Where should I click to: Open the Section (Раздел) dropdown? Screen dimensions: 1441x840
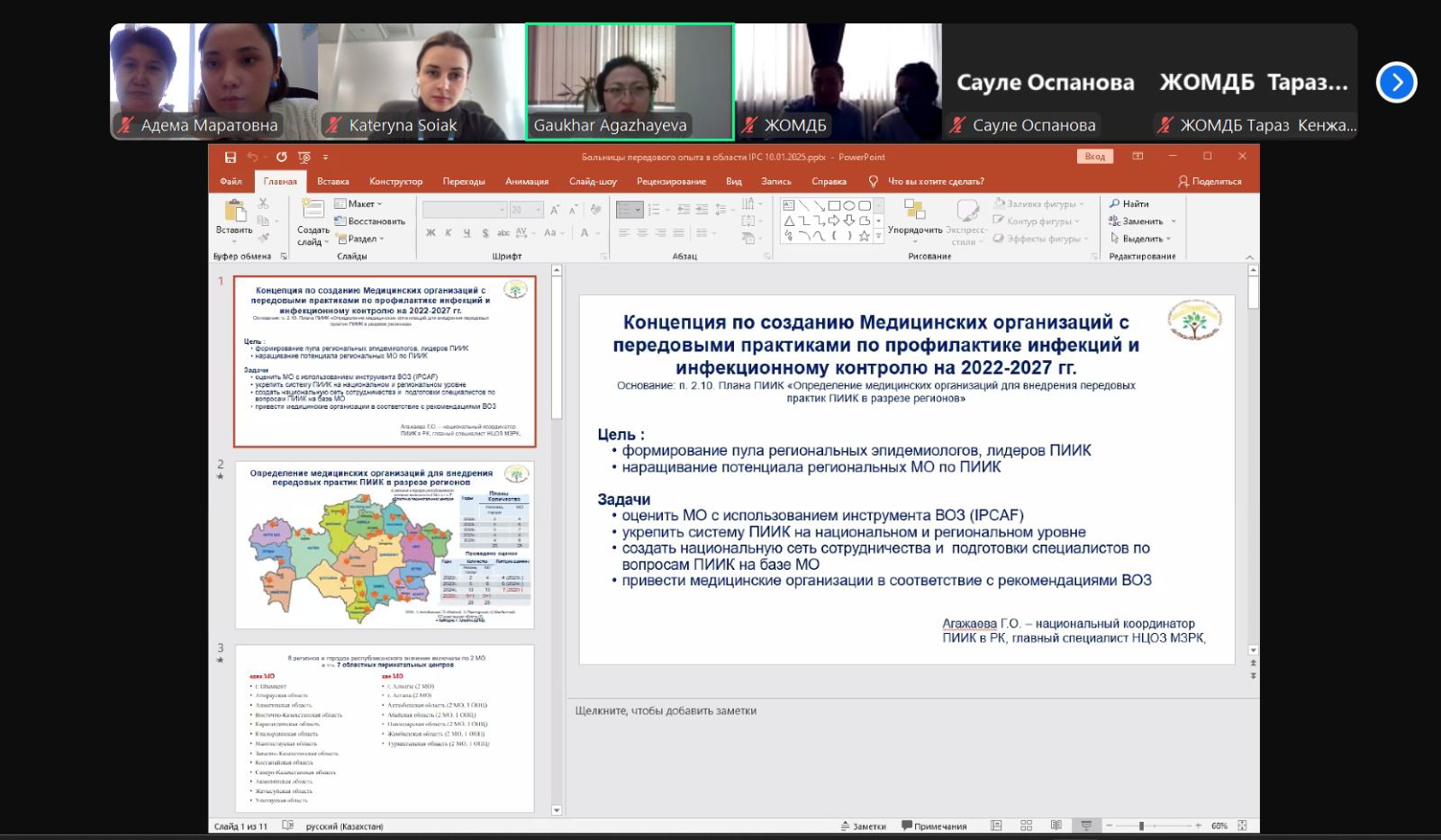(x=360, y=239)
